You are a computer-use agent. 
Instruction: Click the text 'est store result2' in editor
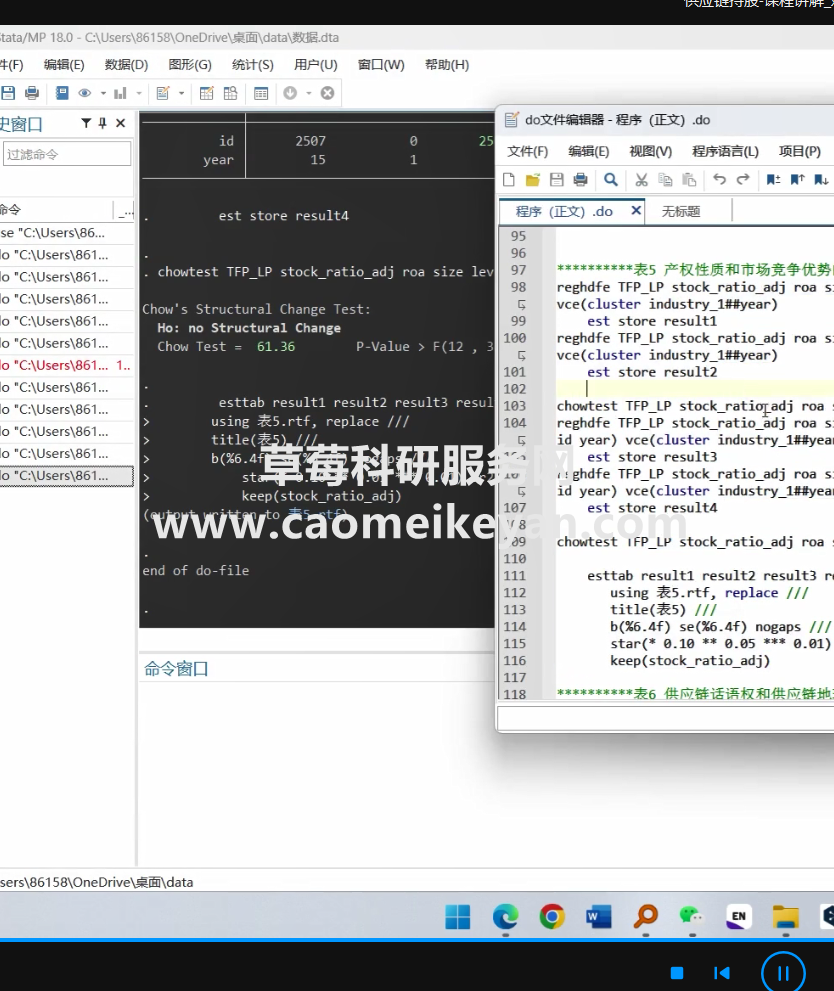652,372
